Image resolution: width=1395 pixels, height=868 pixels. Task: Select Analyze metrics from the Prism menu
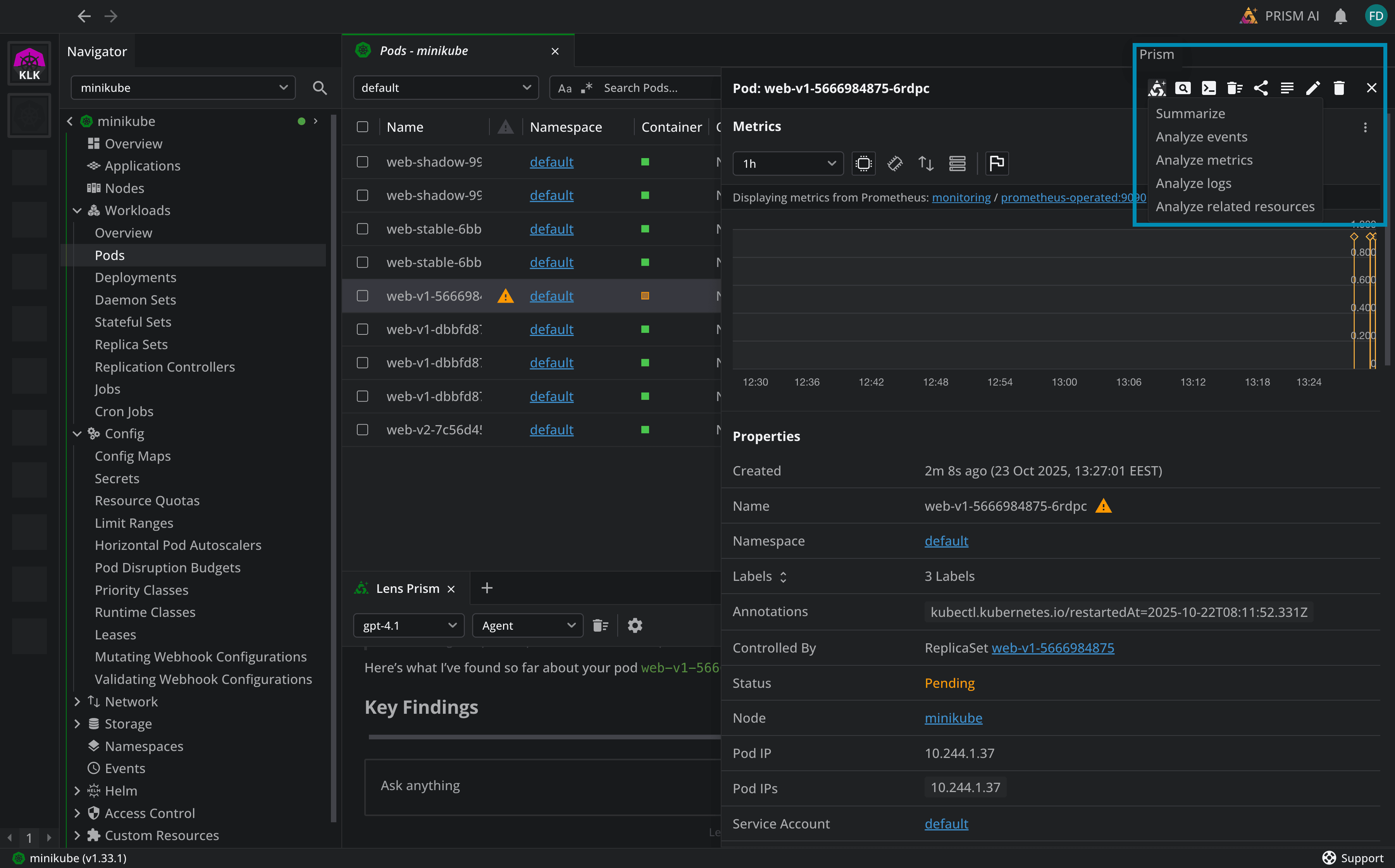click(x=1204, y=160)
